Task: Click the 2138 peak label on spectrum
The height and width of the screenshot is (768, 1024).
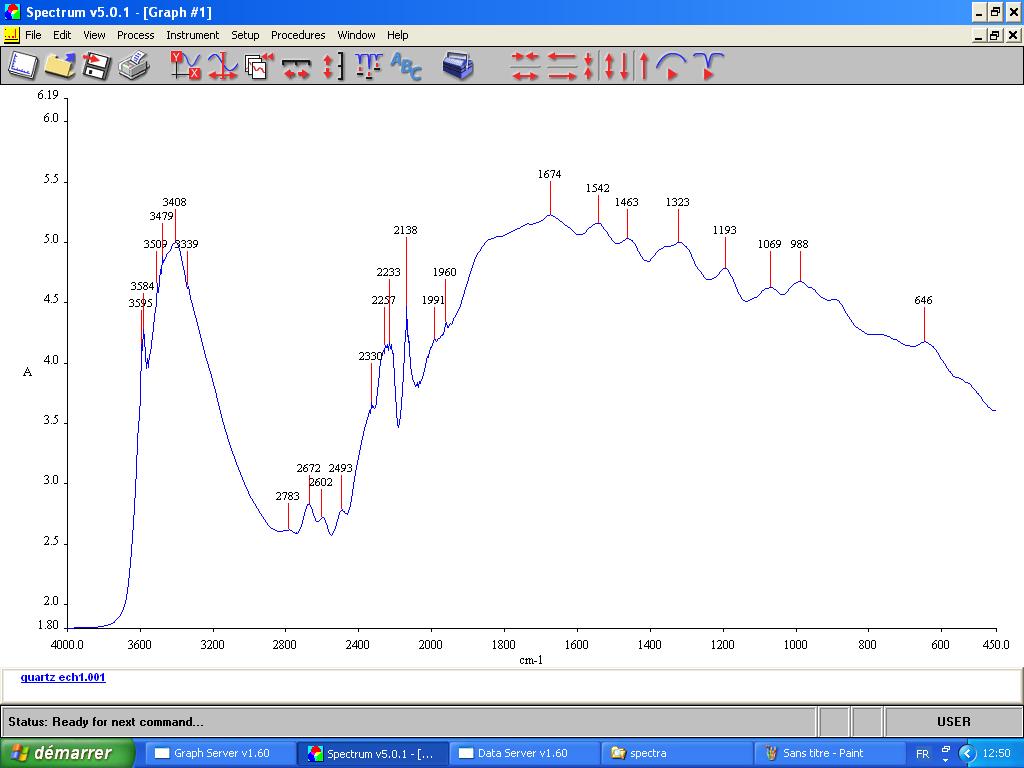Action: click(x=405, y=230)
